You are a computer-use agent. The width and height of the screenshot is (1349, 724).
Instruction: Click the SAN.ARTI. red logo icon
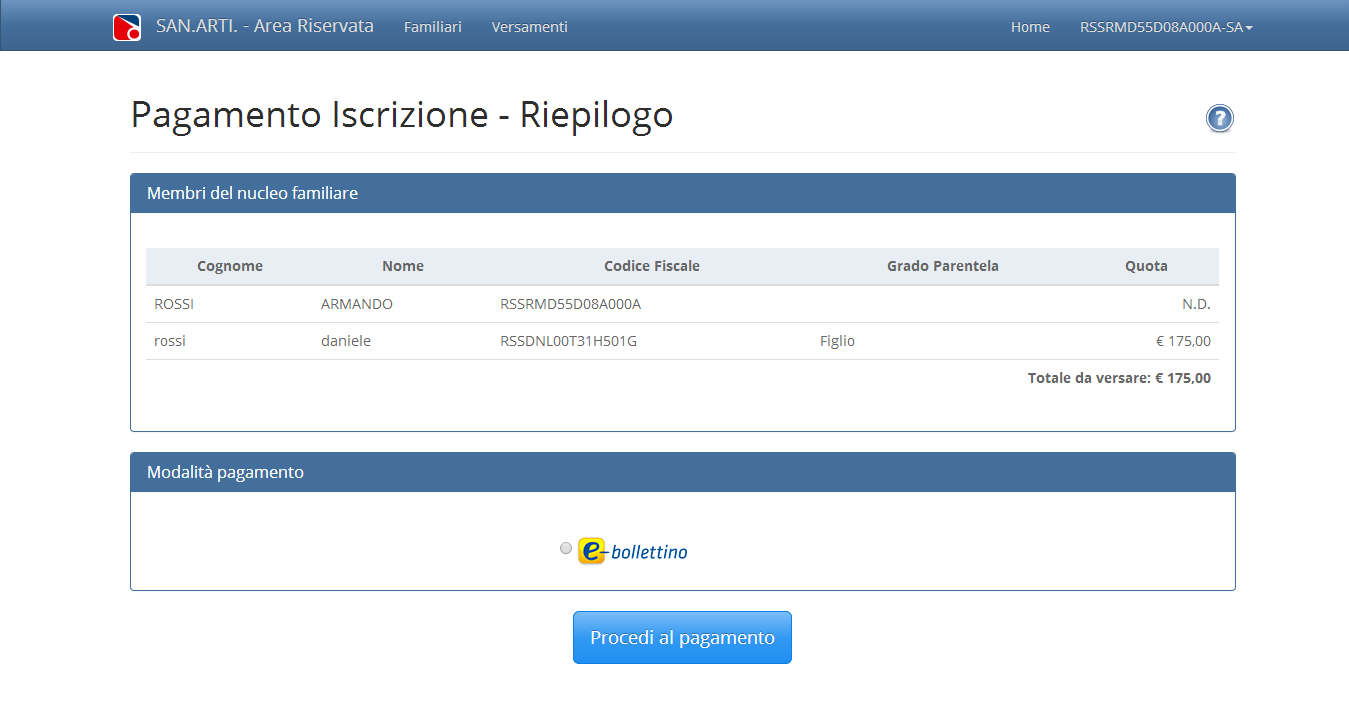(127, 27)
